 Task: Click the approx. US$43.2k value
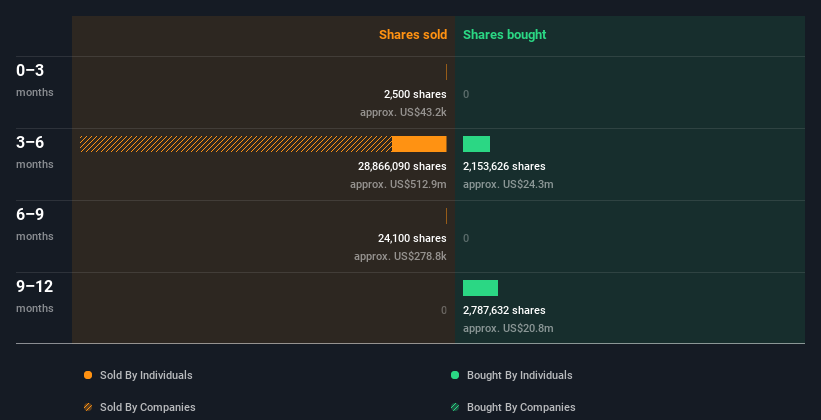tap(403, 113)
